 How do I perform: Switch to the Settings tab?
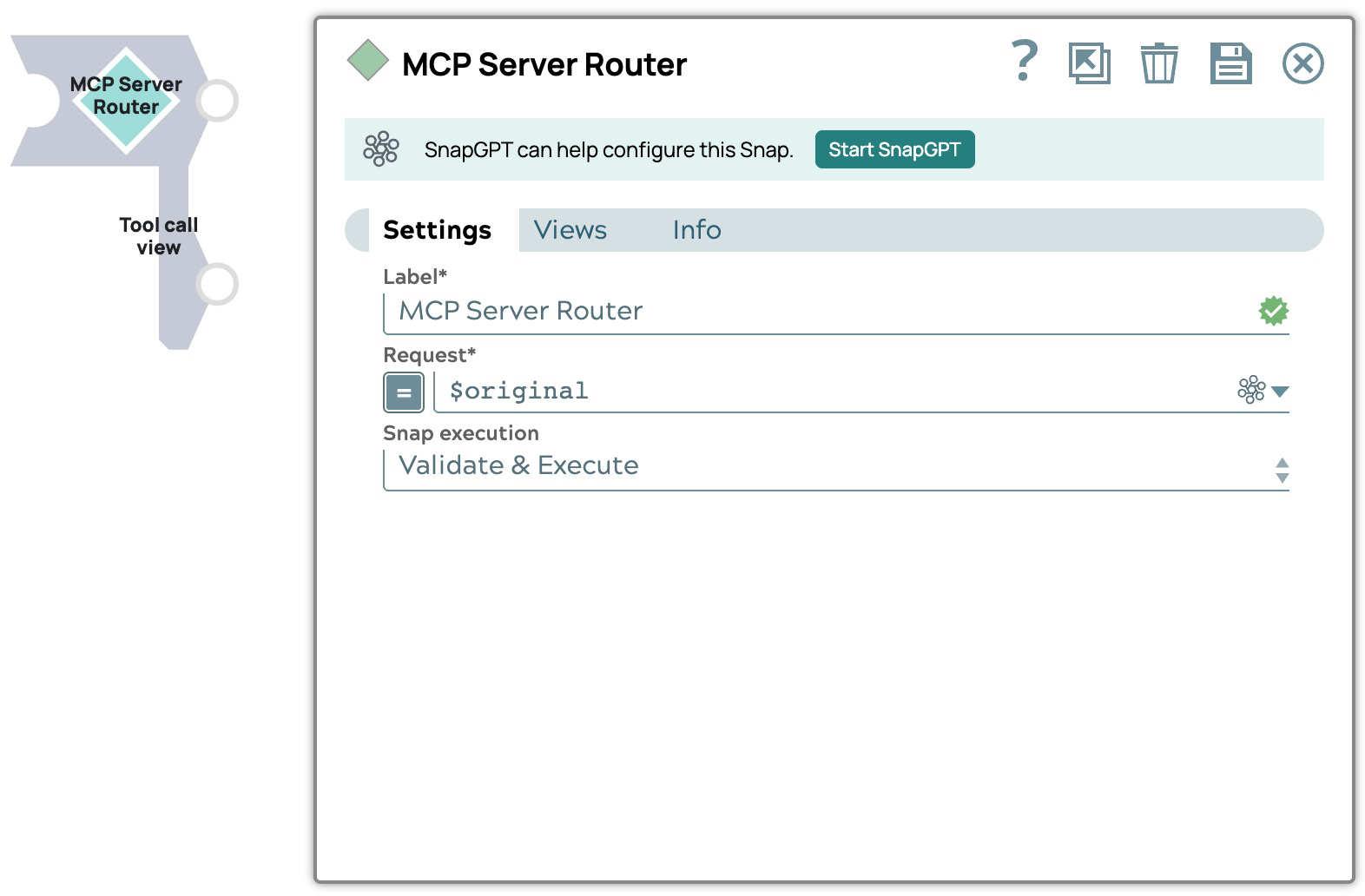(438, 230)
